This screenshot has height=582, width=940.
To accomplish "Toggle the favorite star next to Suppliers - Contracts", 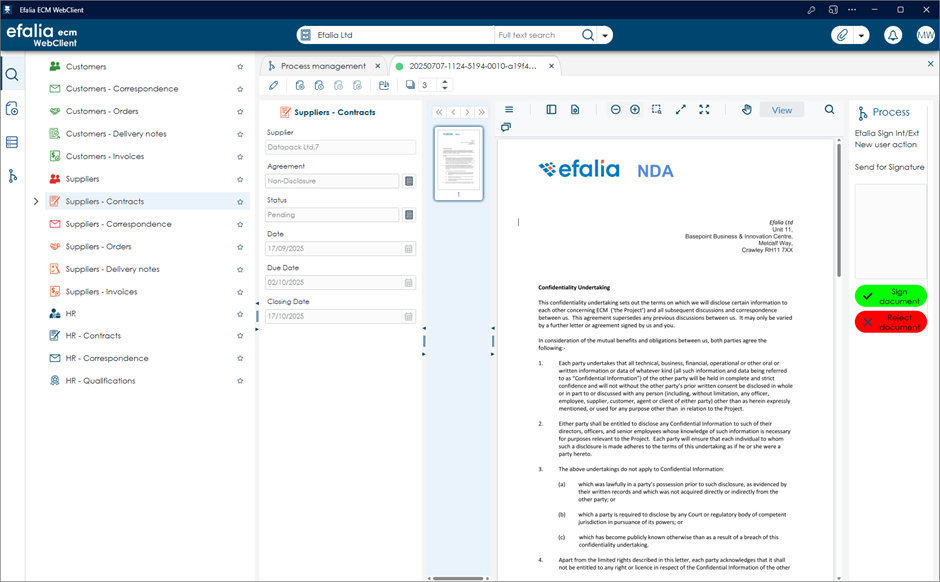I will point(239,201).
